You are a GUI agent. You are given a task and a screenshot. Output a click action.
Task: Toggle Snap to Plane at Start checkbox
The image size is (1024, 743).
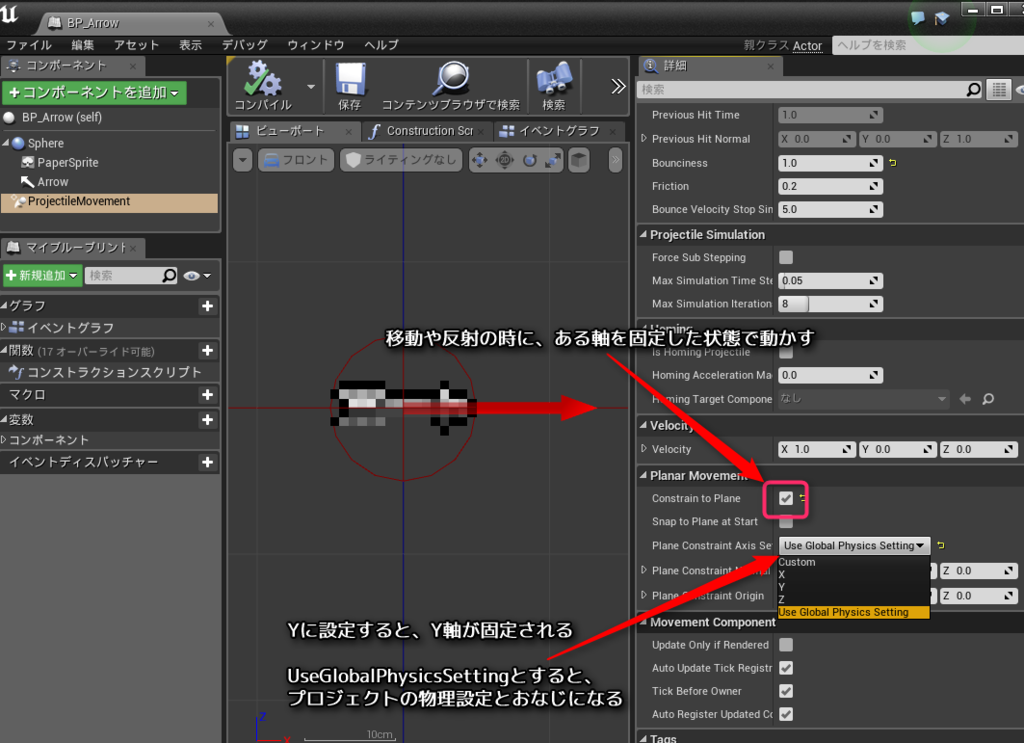pos(786,522)
